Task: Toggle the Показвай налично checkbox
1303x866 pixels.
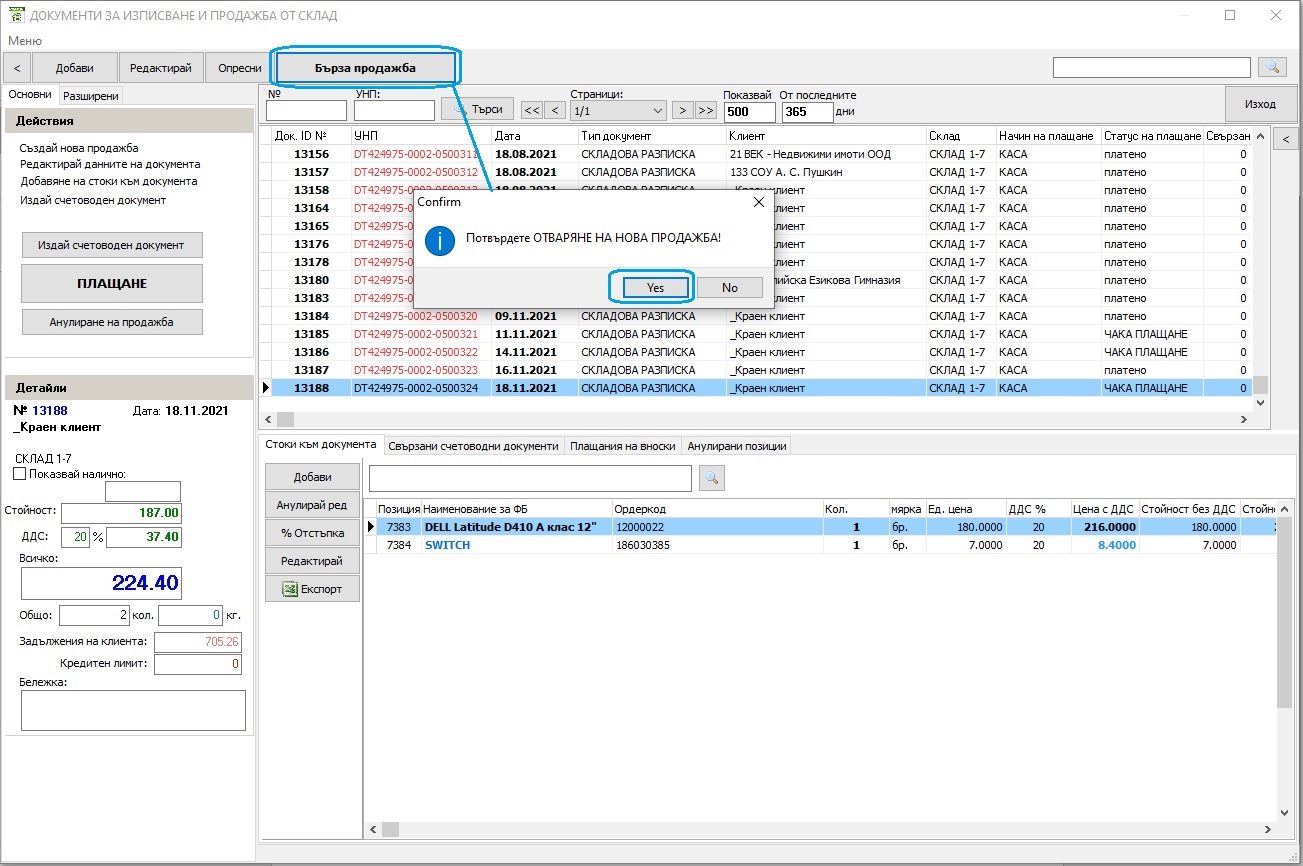Action: (20, 474)
